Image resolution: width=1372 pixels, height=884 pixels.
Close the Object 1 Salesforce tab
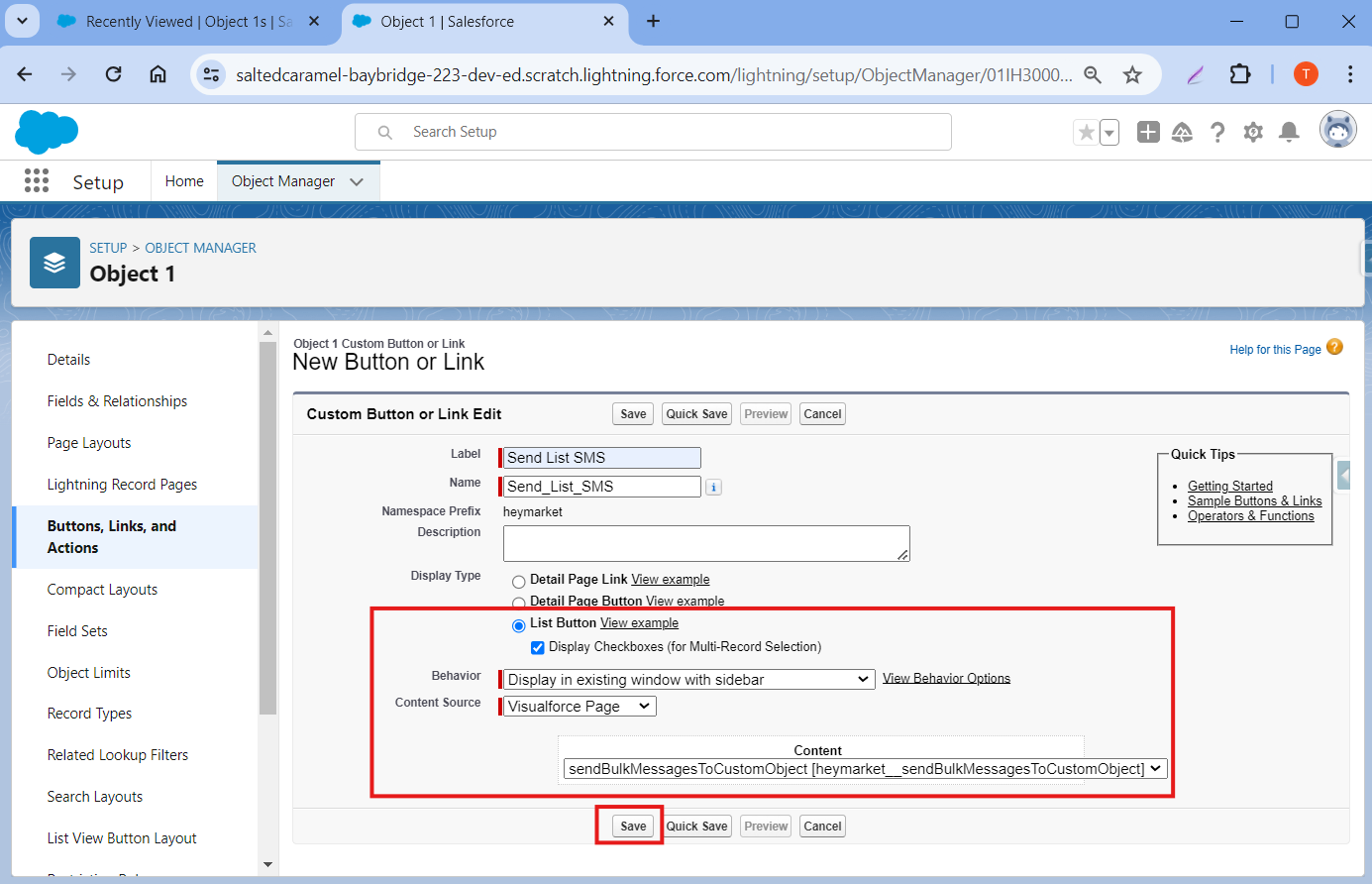[x=608, y=21]
